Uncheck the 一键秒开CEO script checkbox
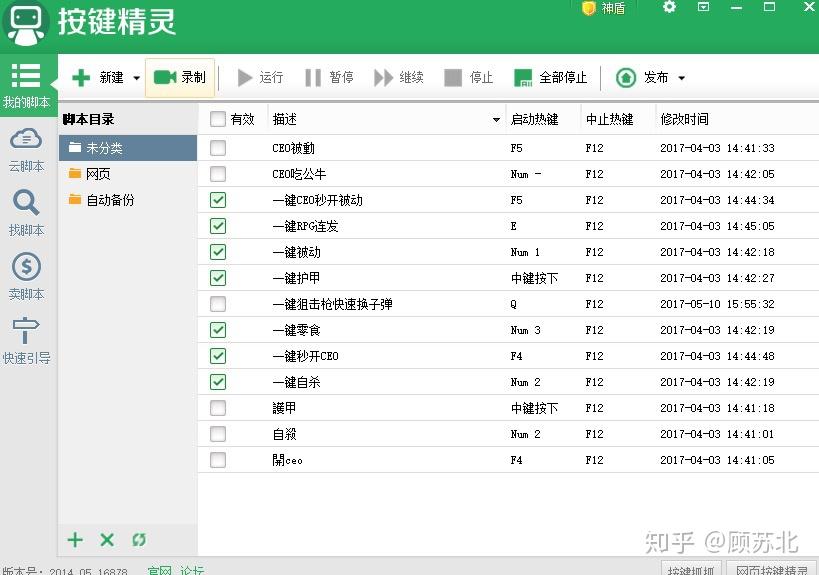This screenshot has height=575, width=819. tap(218, 356)
